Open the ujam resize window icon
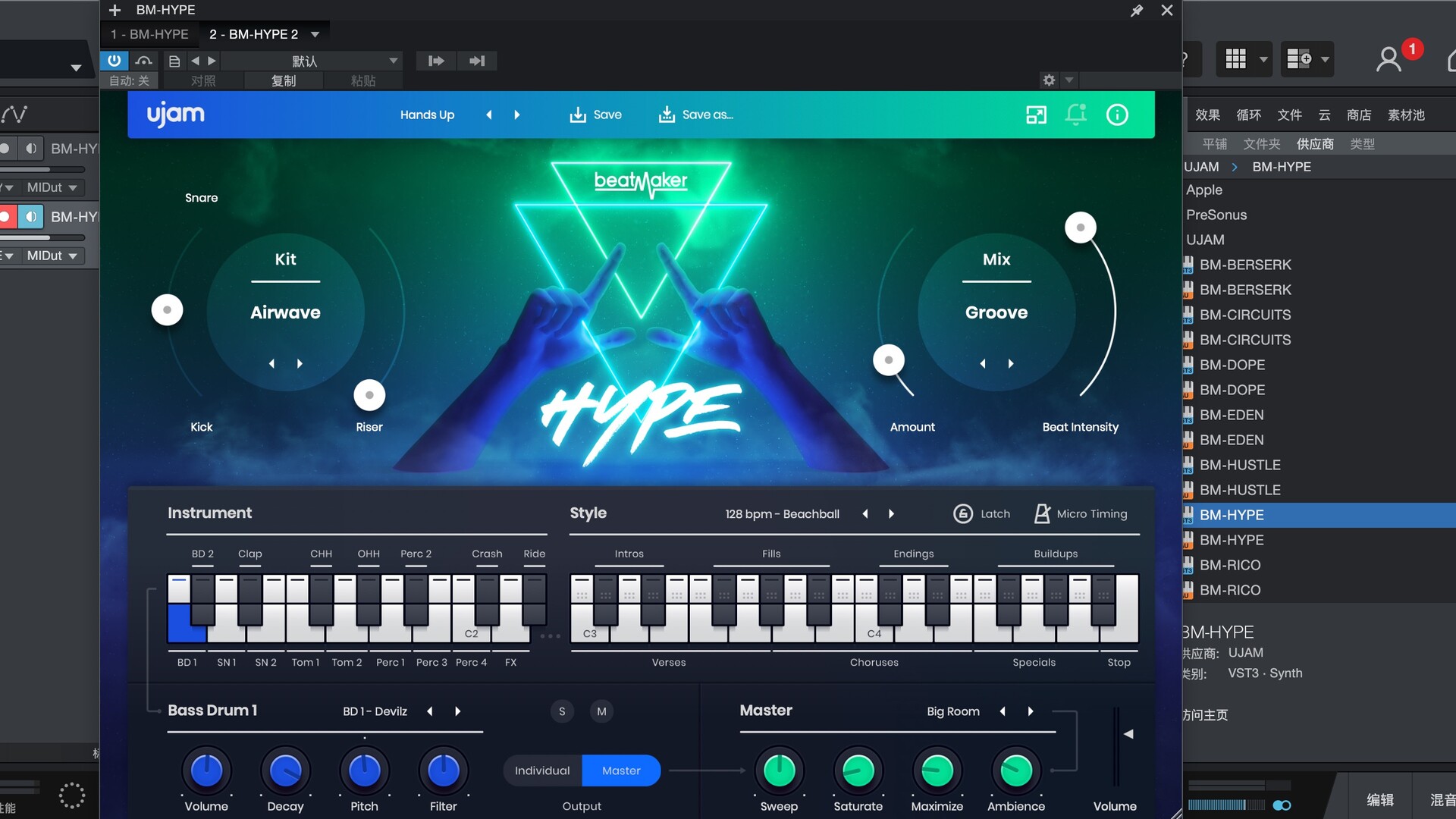The width and height of the screenshot is (1456, 819). click(1036, 115)
